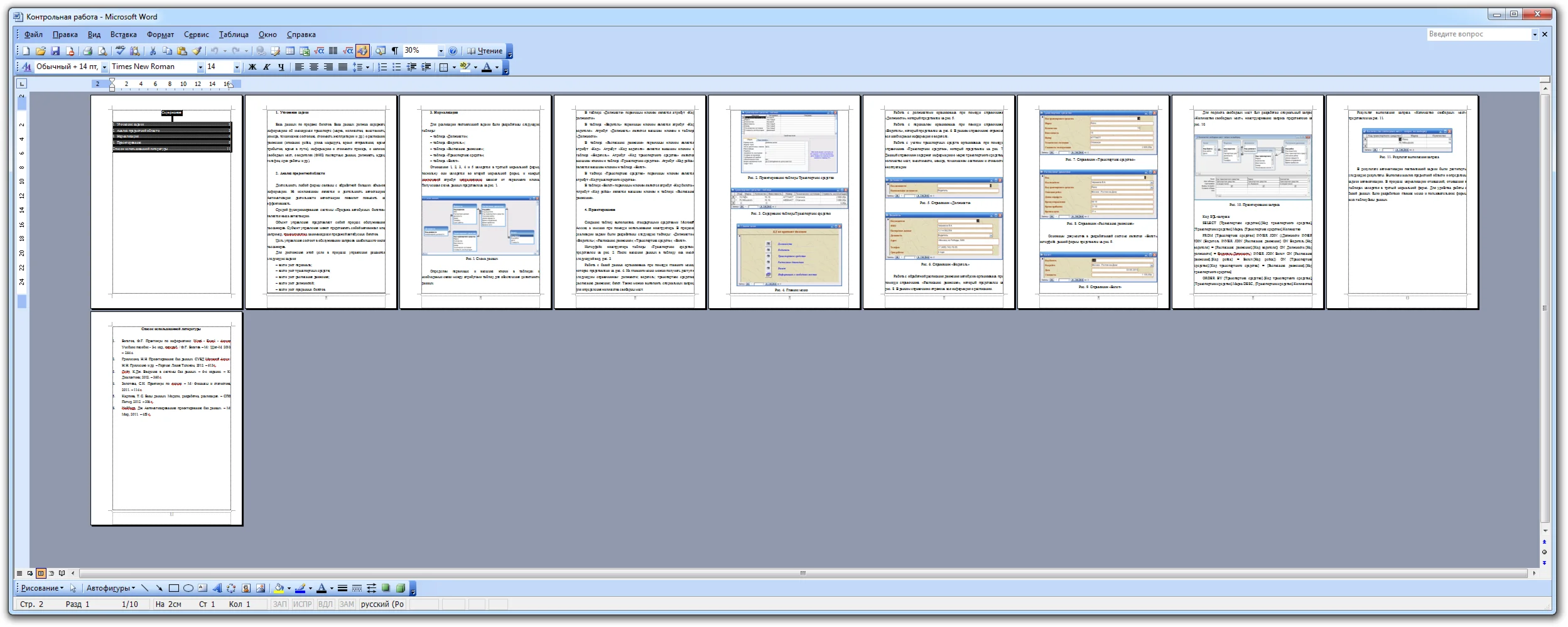Open the Формат menu
The width and height of the screenshot is (1568, 627).
click(x=160, y=35)
